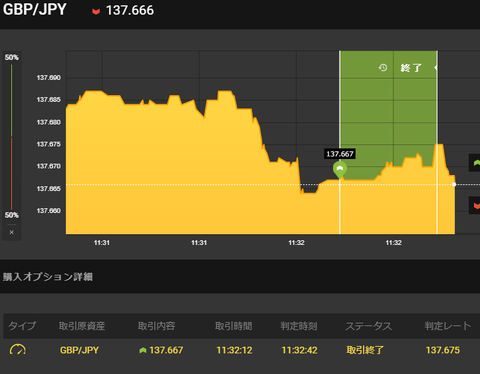Click the 購入オプション詳細 section header
Viewport: 480px width, 374px height.
[x=48, y=277]
